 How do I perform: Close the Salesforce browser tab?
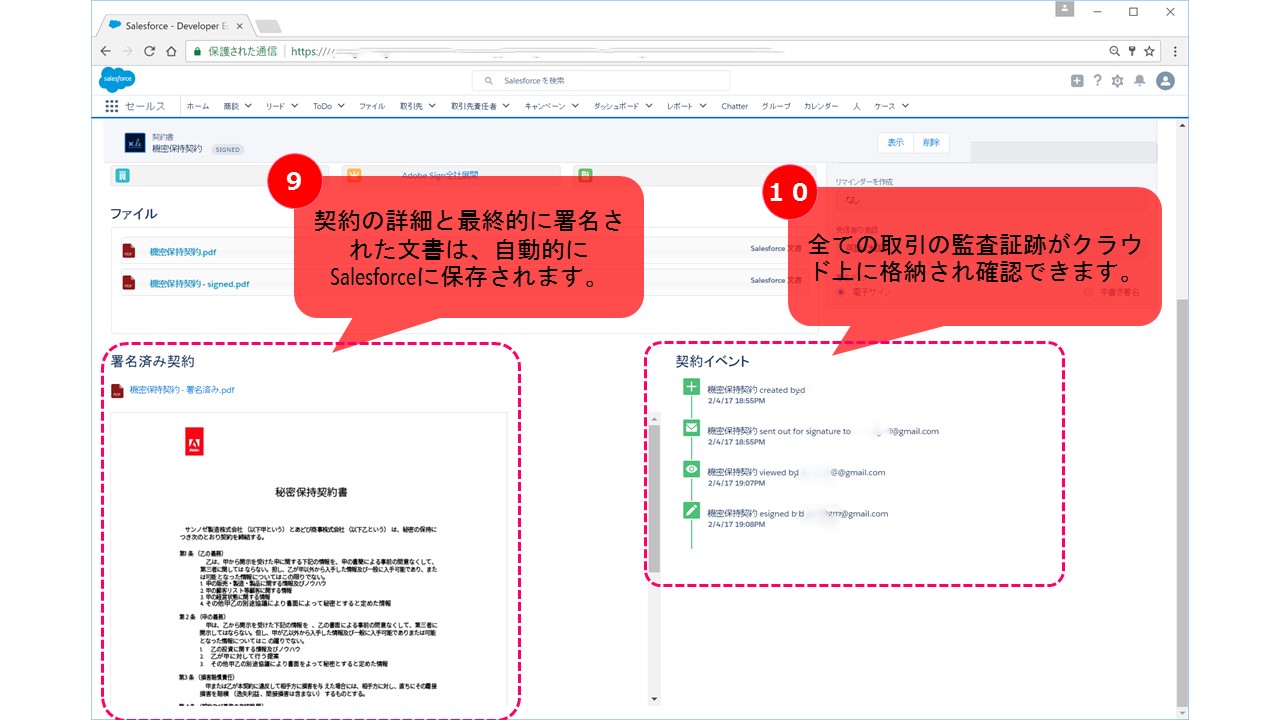240,25
